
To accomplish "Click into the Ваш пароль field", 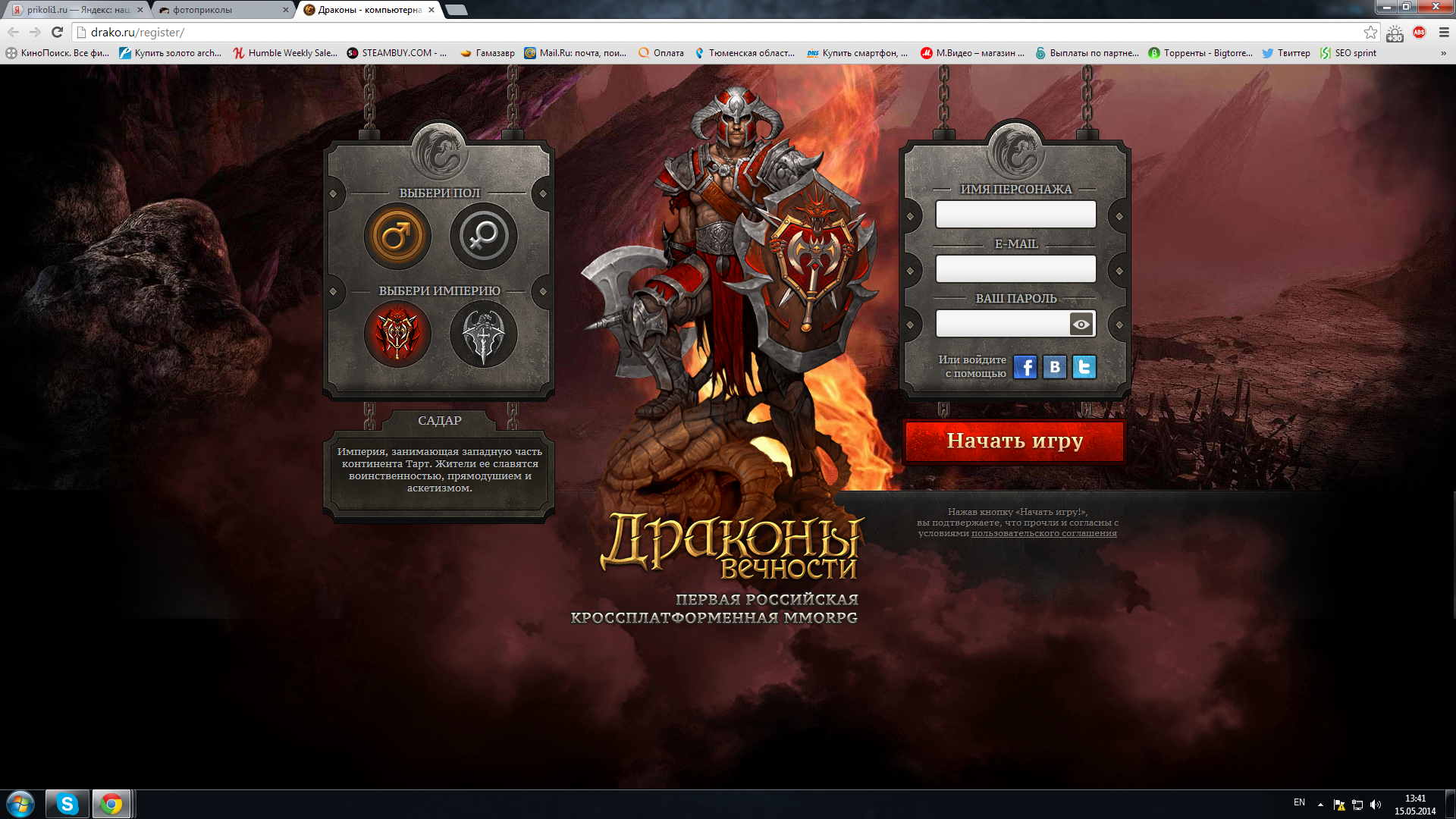I will [x=1001, y=324].
